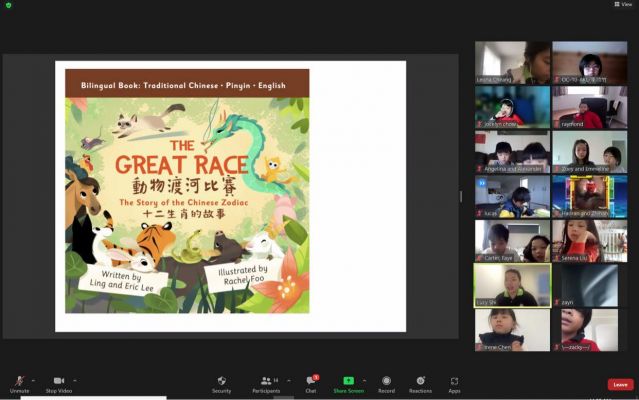Expand the video options arrow beside Stop Video

(x=75, y=381)
